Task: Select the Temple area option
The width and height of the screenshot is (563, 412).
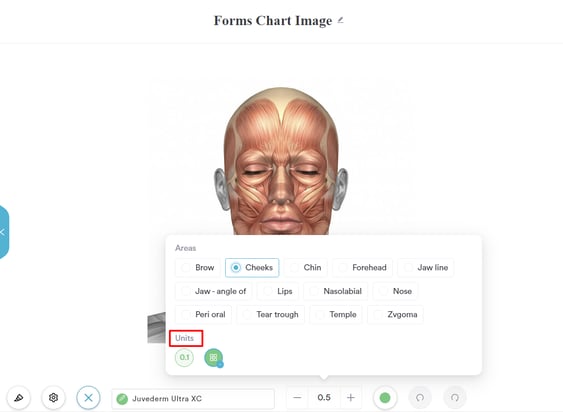Action: (336, 315)
